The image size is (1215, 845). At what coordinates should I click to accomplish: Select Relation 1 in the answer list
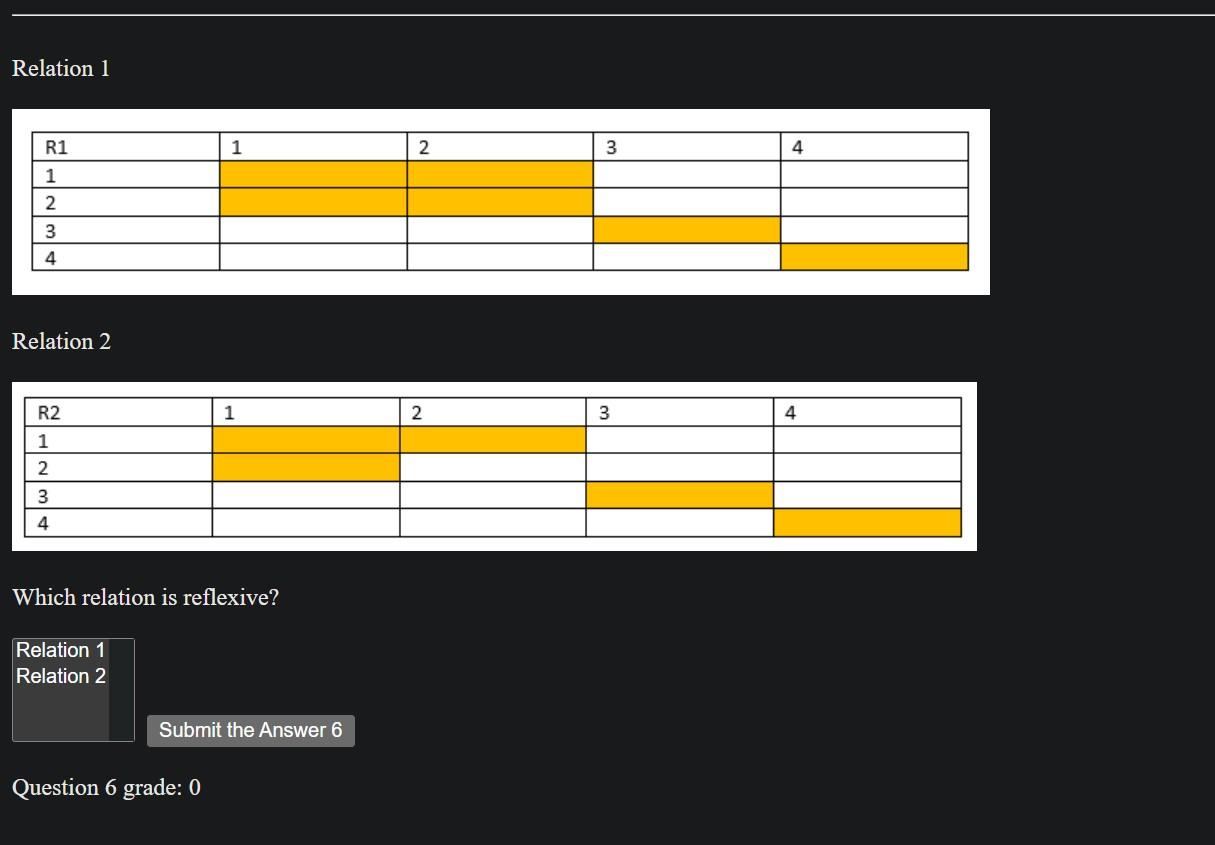60,651
